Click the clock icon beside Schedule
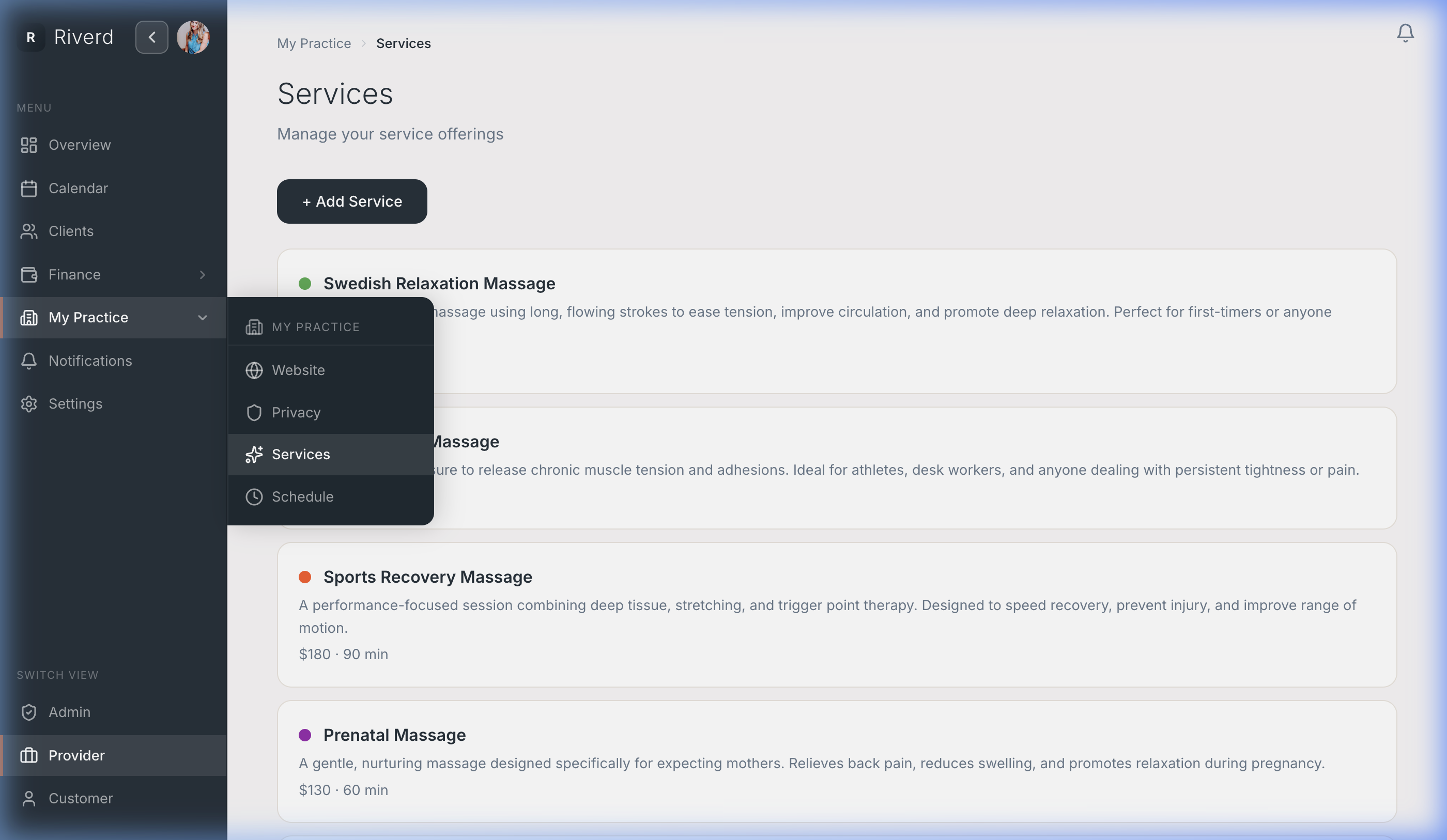This screenshot has height=840, width=1447. point(254,497)
